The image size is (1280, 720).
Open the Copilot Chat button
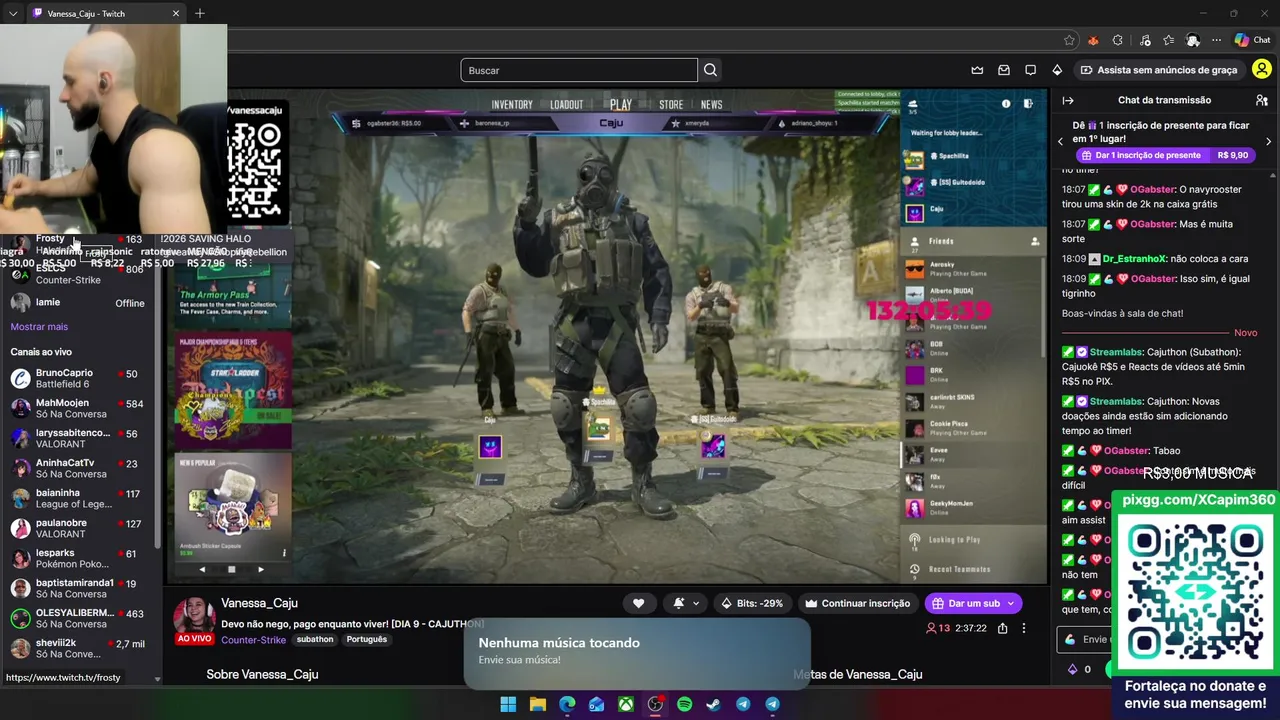pyautogui.click(x=1252, y=40)
